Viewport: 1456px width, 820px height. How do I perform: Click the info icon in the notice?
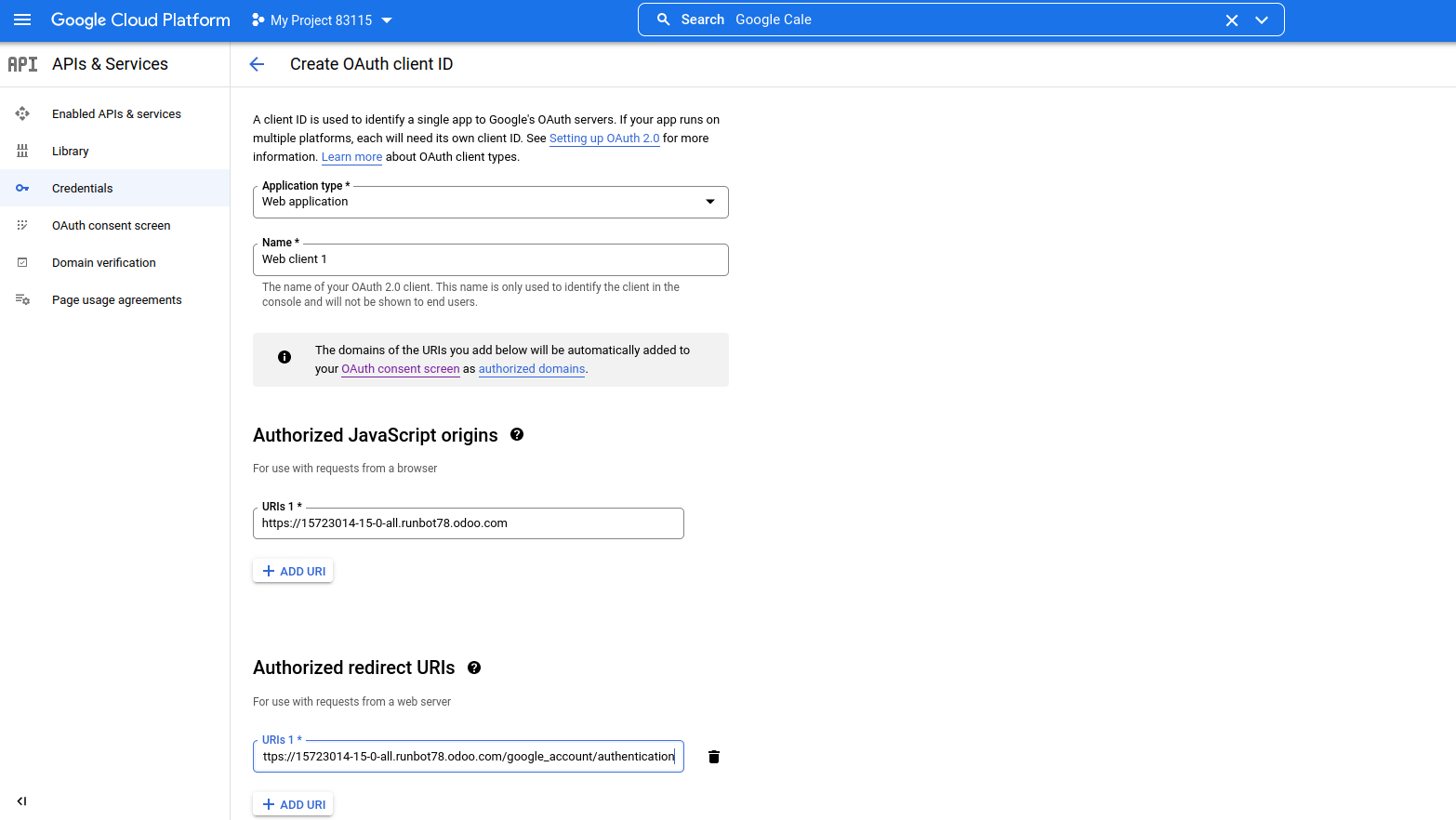285,357
